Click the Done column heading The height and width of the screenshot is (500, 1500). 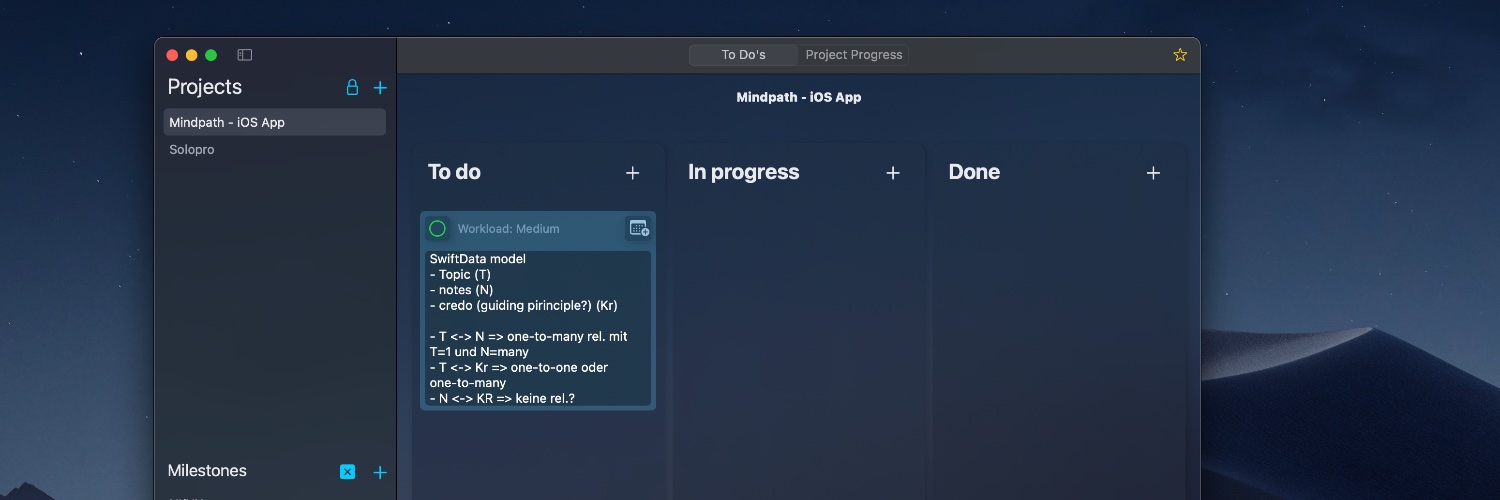pyautogui.click(x=974, y=172)
